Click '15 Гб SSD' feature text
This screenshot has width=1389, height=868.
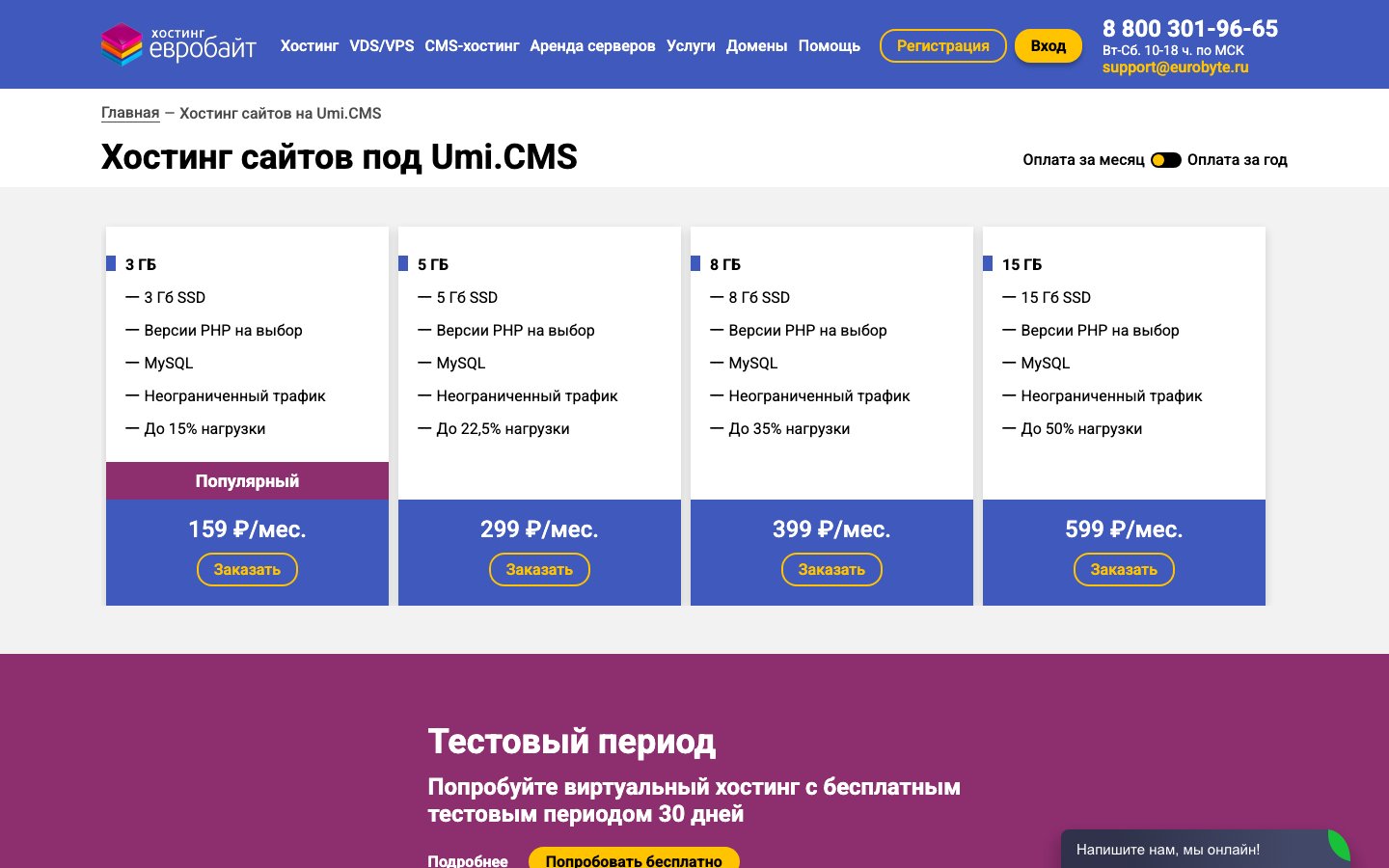click(1056, 298)
